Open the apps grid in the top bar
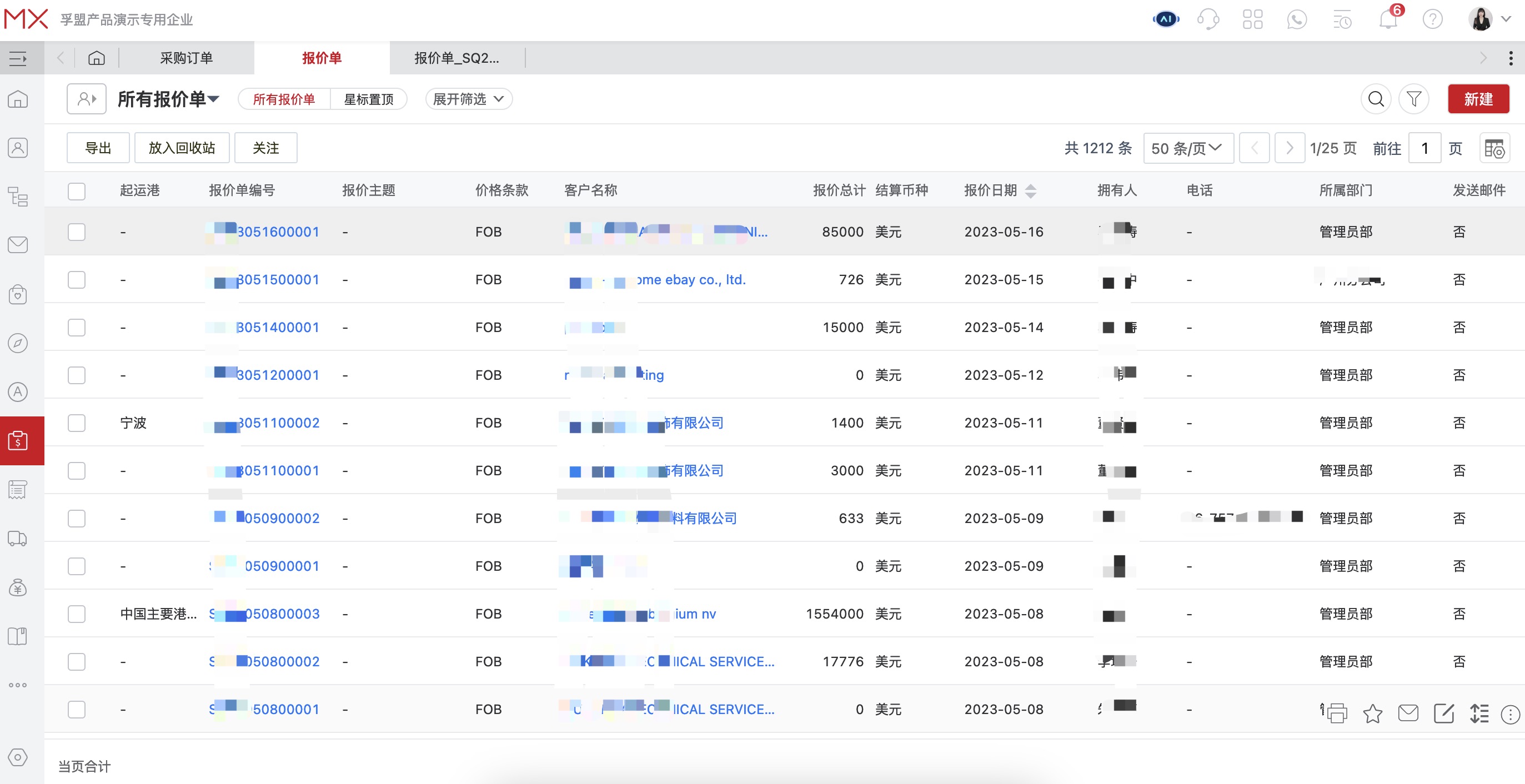 1253,19
